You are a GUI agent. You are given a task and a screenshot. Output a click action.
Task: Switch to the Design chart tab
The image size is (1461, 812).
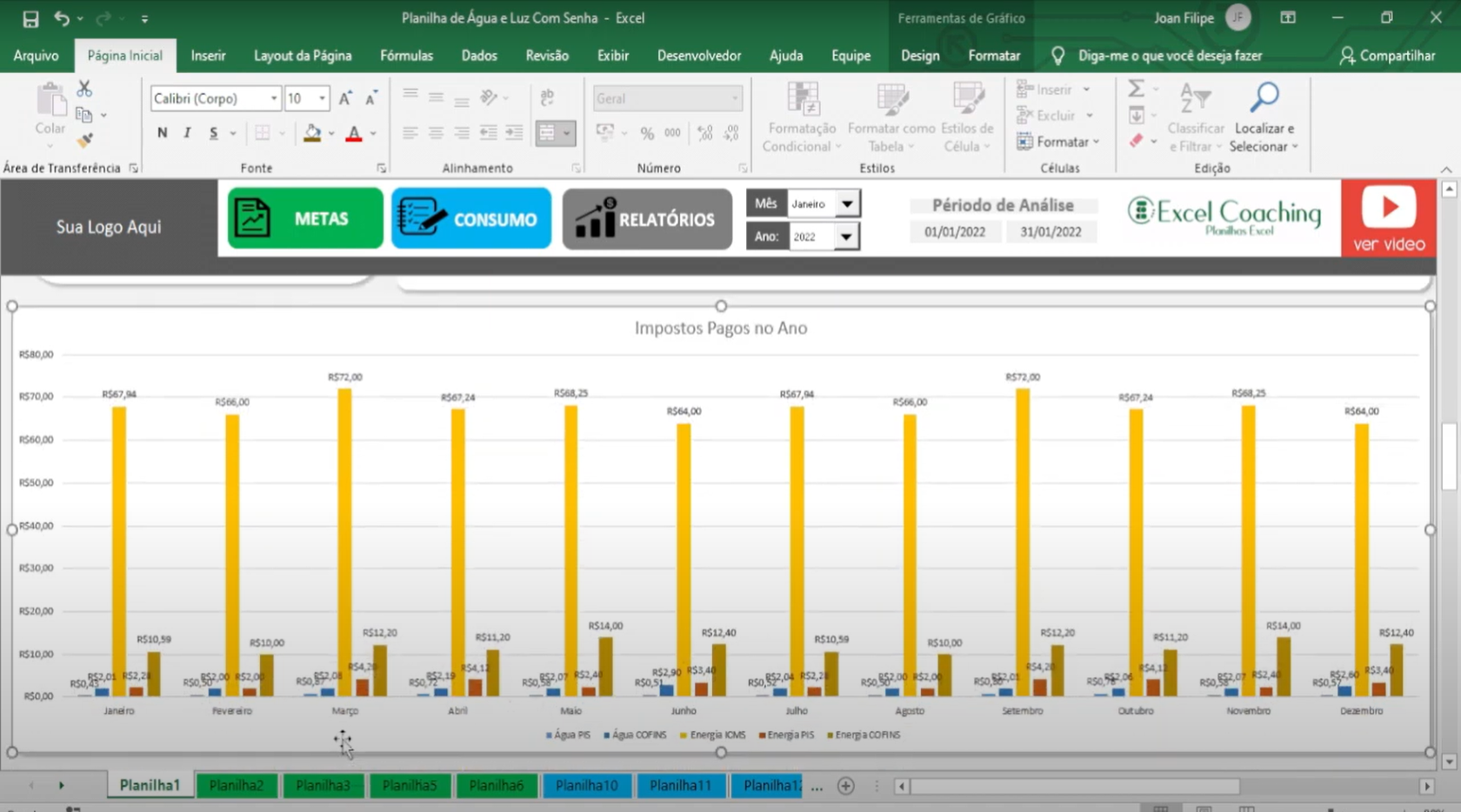tap(920, 56)
